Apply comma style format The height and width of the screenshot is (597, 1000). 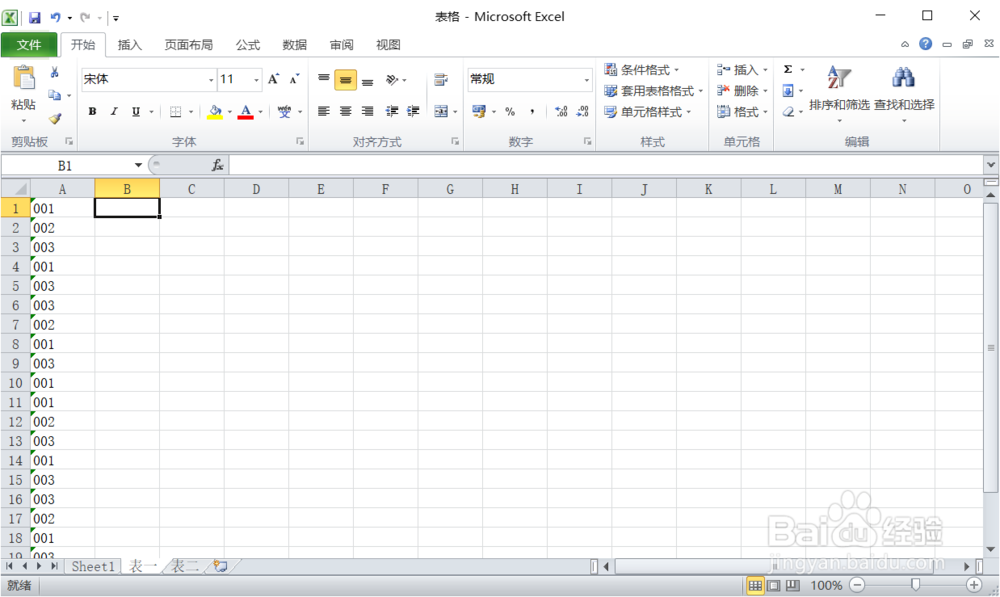[x=532, y=112]
